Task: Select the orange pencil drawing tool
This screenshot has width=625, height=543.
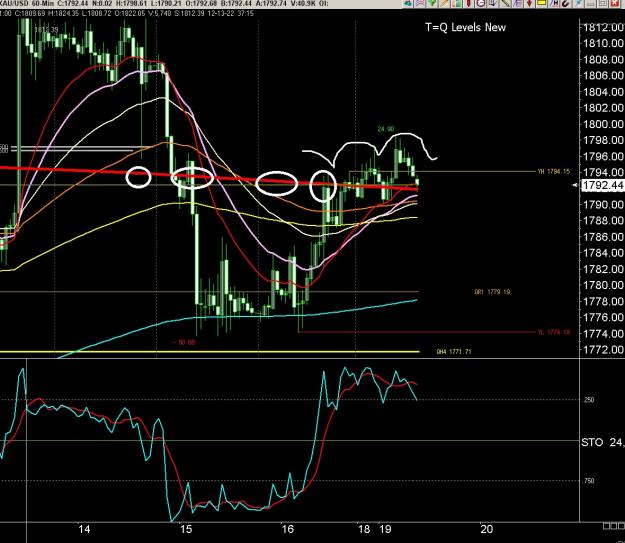Action: click(444, 3)
